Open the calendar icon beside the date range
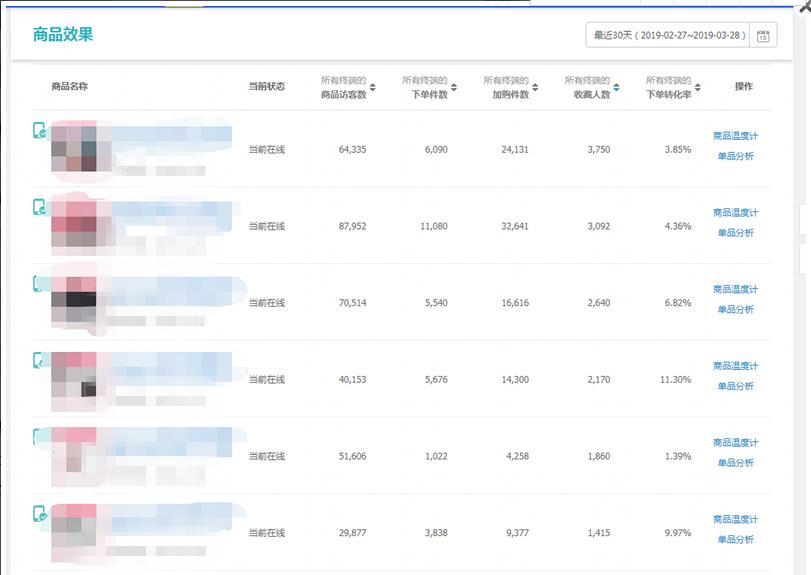The height and width of the screenshot is (575, 811). coord(762,36)
